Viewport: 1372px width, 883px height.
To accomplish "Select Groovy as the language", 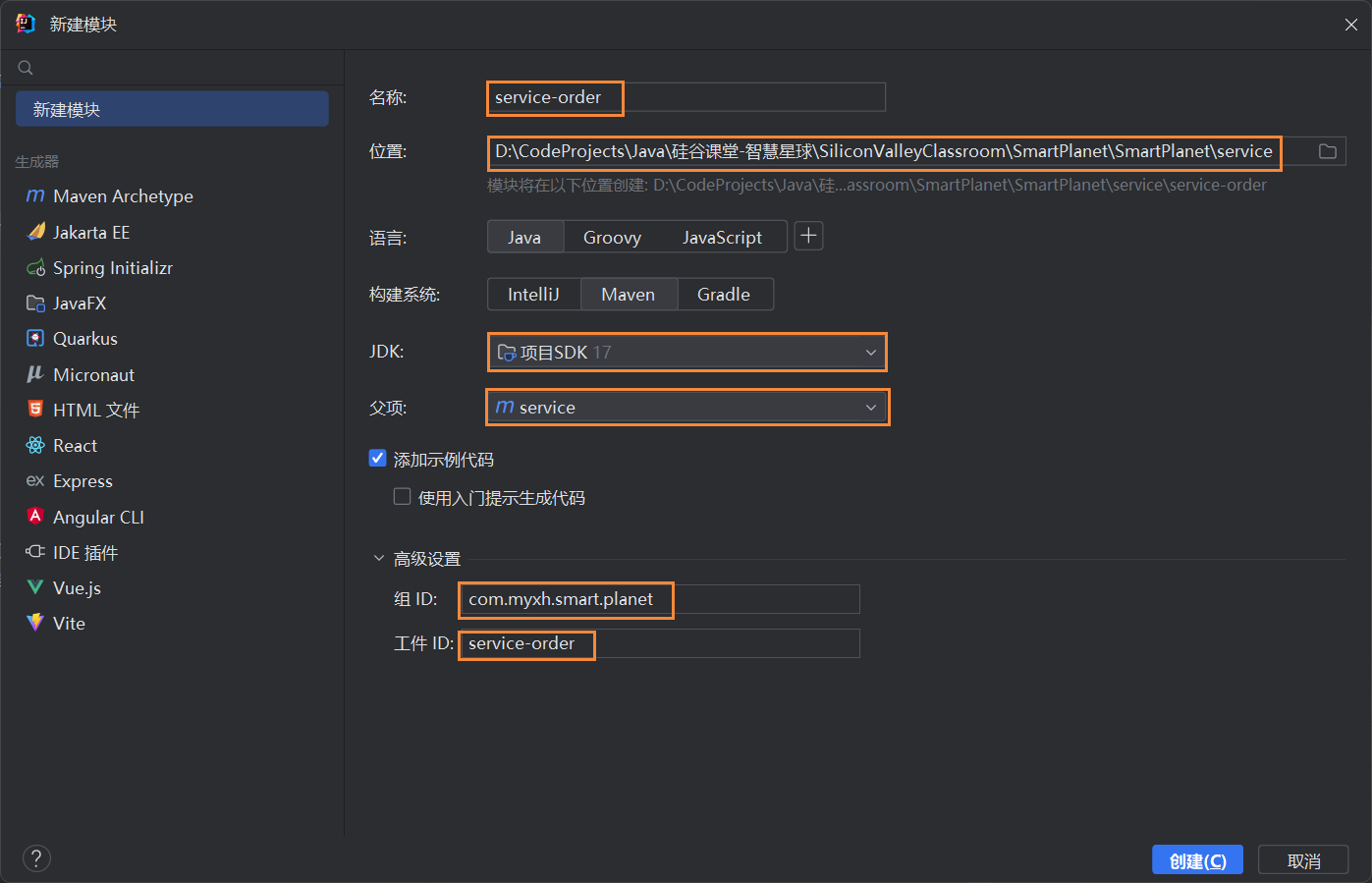I will (612, 237).
